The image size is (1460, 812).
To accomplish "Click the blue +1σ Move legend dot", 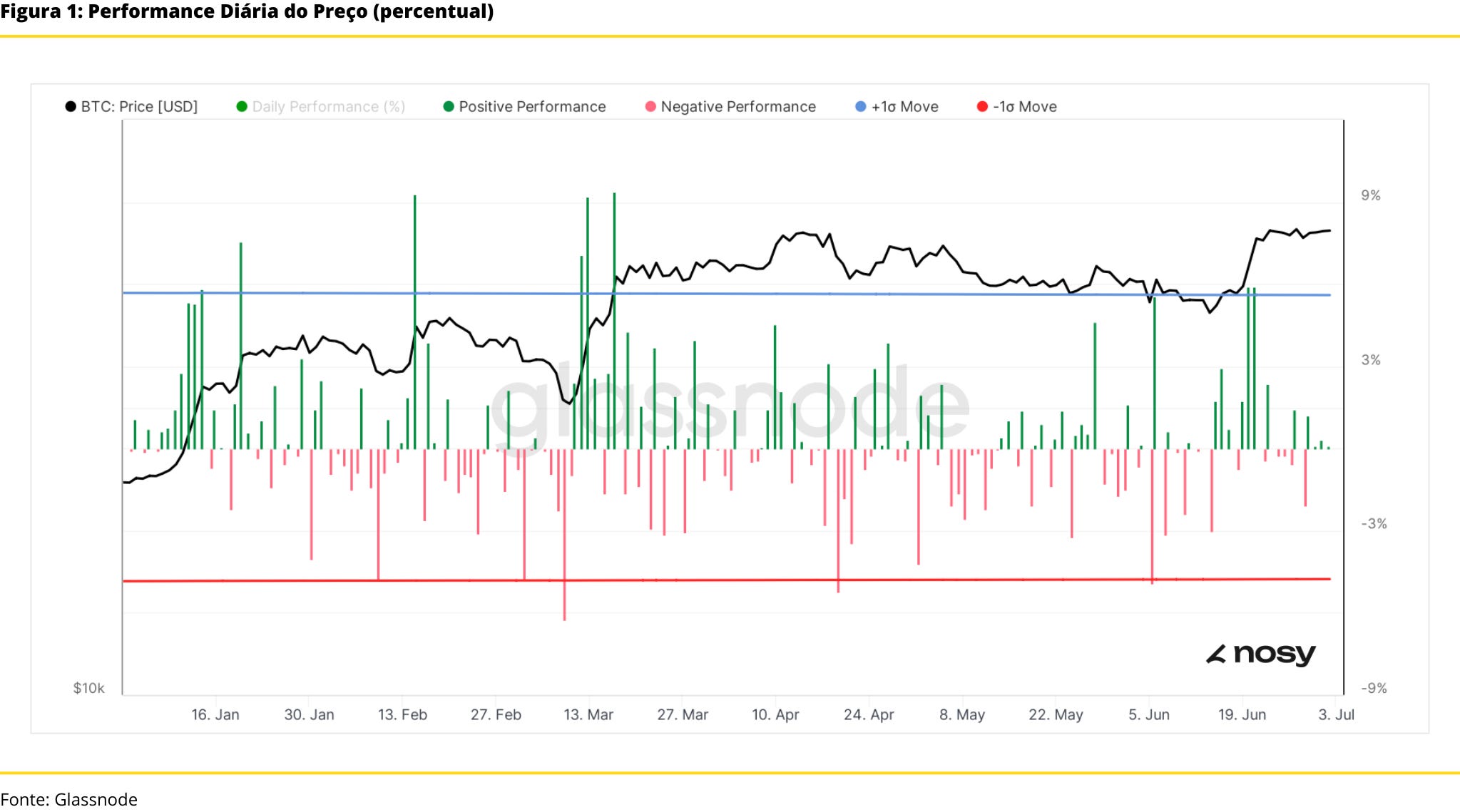I will tap(861, 107).
